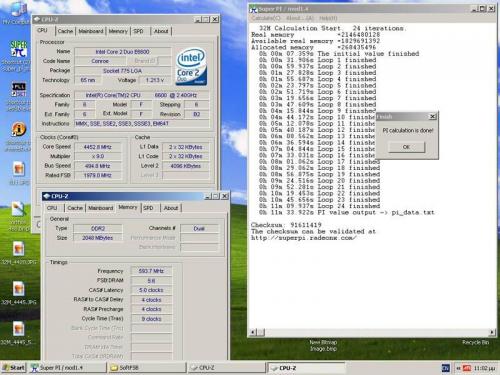Click the red system tray icon
The width and height of the screenshot is (500, 375).
click(x=467, y=368)
